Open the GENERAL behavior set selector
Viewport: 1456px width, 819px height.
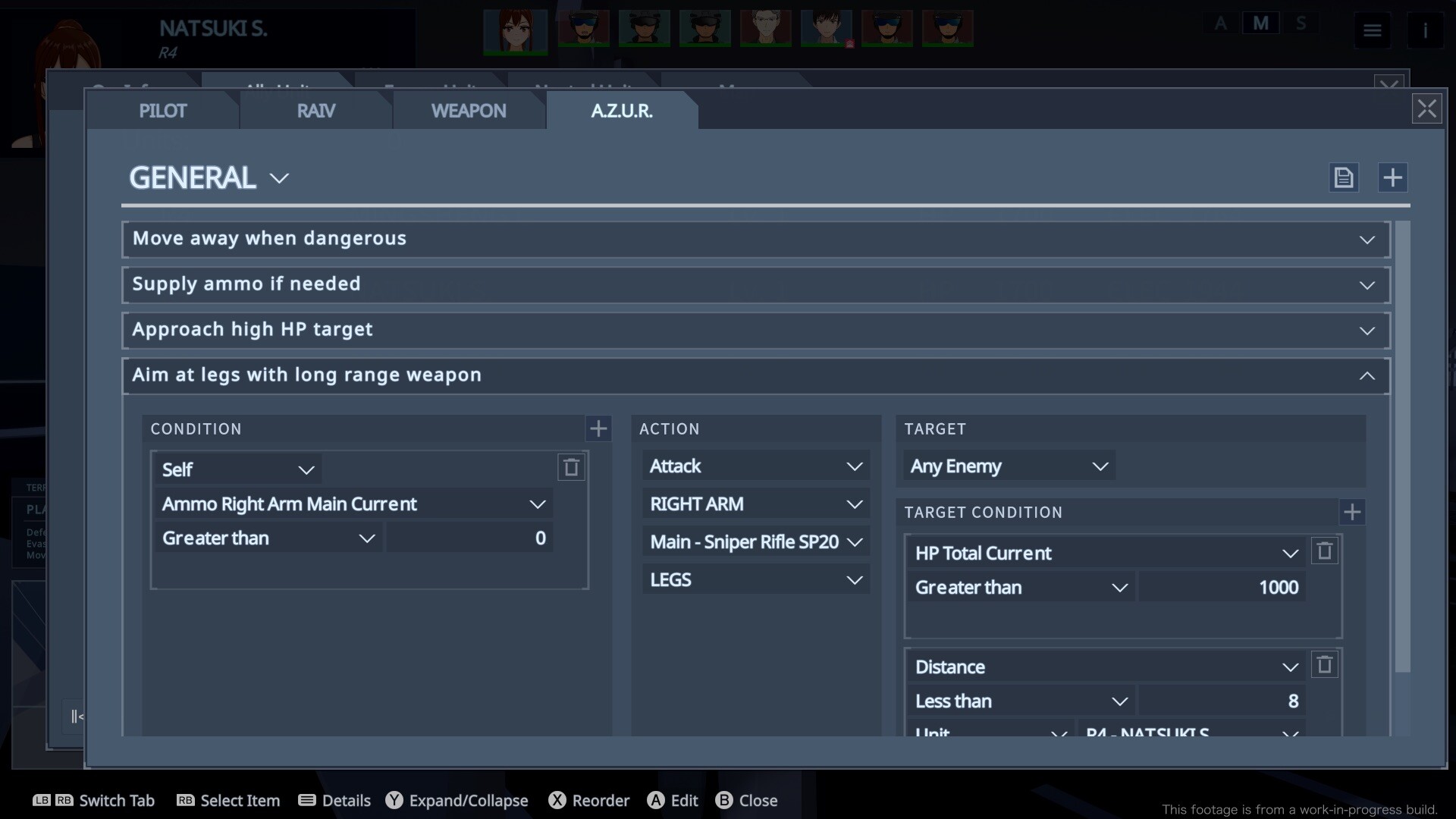pos(209,177)
